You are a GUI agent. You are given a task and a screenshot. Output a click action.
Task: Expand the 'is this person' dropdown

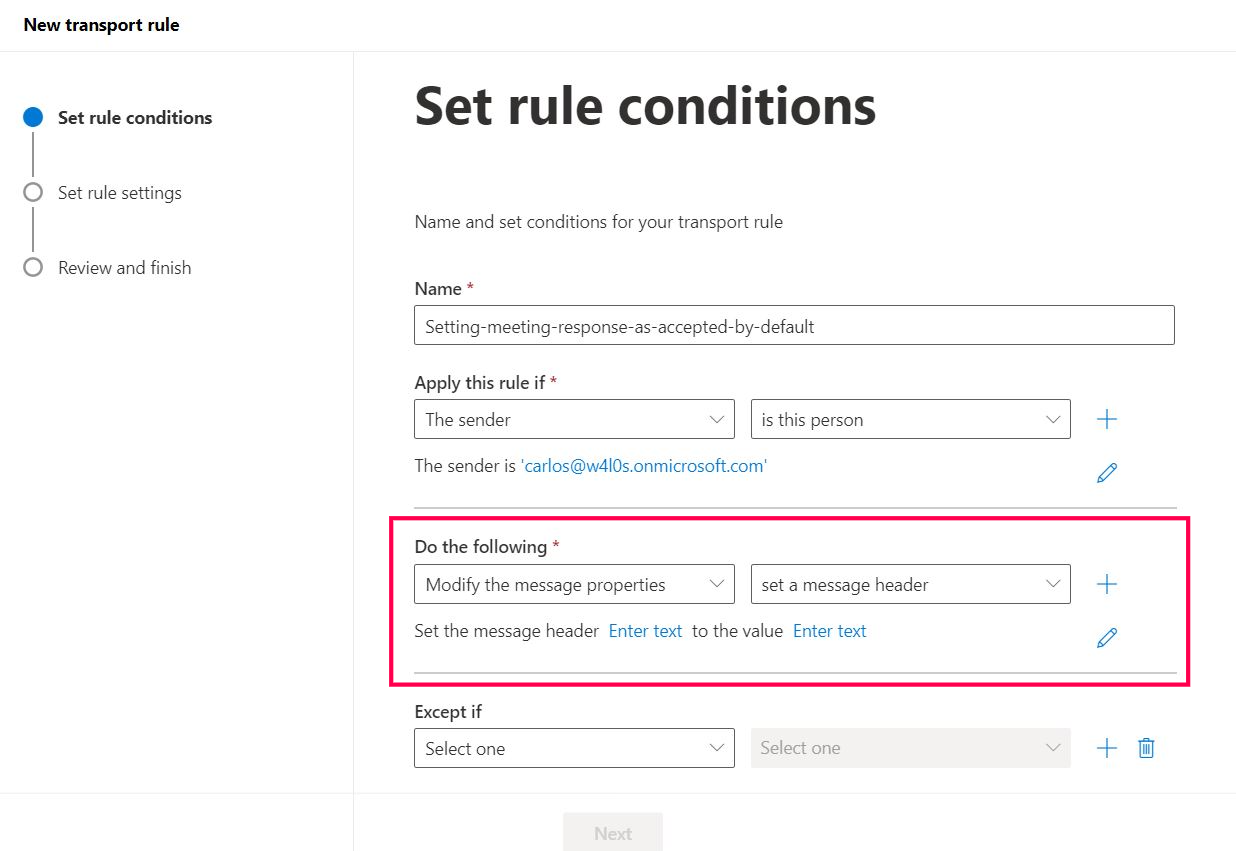[x=910, y=420]
